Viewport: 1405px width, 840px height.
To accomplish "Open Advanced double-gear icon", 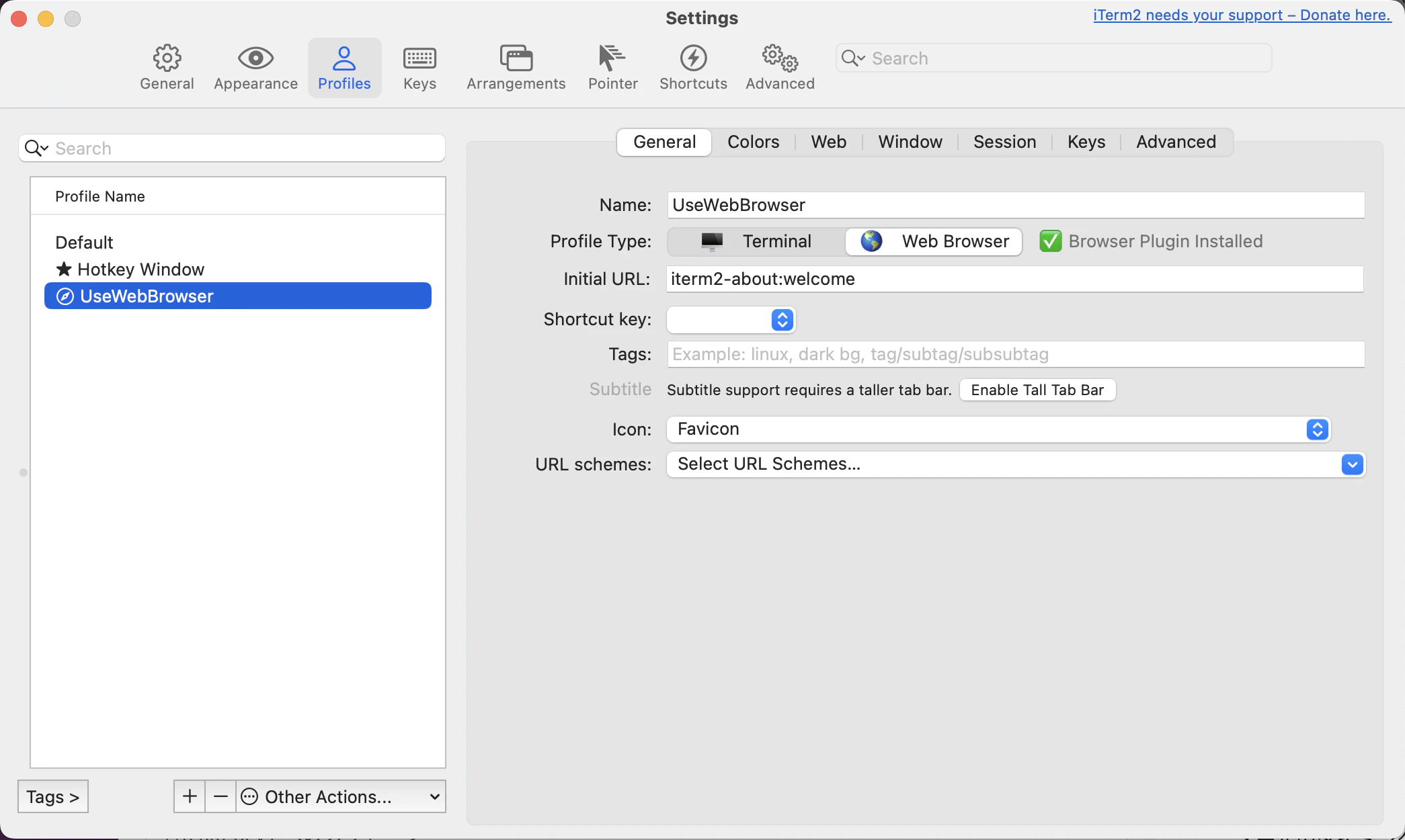I will click(x=780, y=58).
